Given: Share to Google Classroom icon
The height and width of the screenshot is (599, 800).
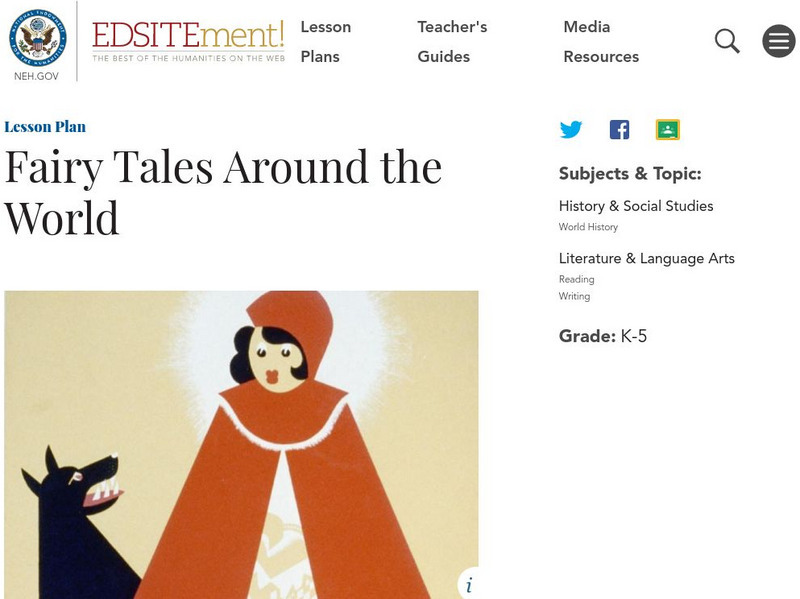Looking at the screenshot, I should point(667,130).
